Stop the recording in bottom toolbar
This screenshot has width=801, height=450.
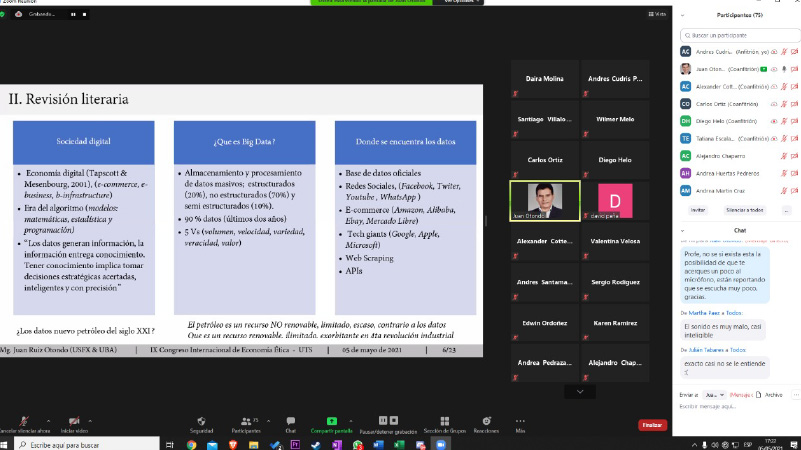coord(394,420)
